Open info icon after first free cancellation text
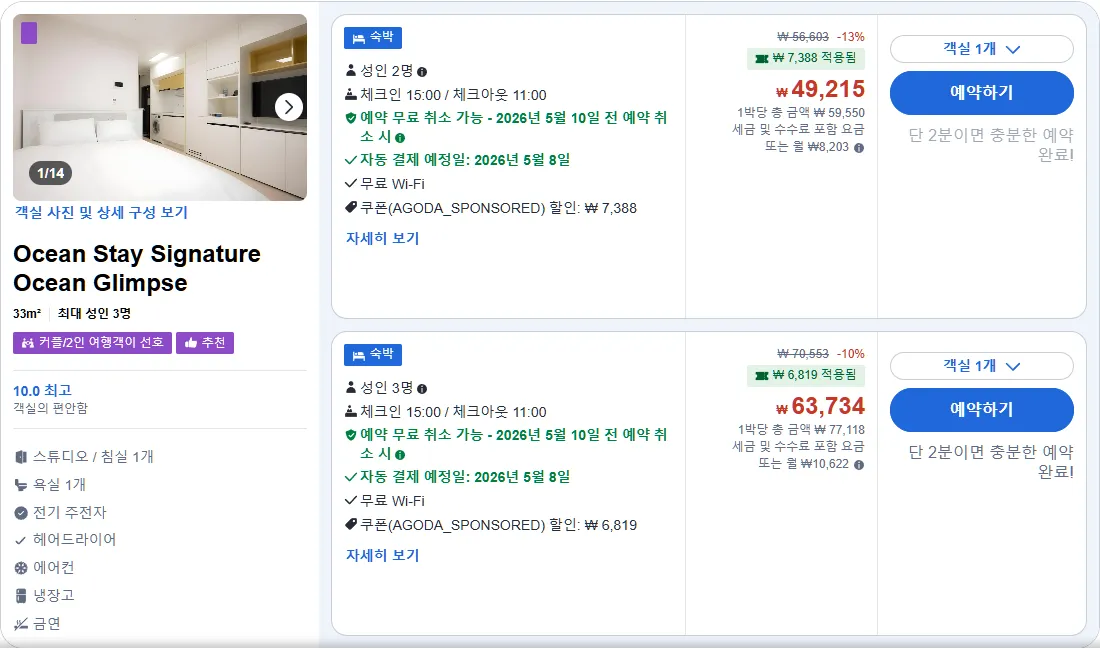1100x649 pixels. click(400, 138)
